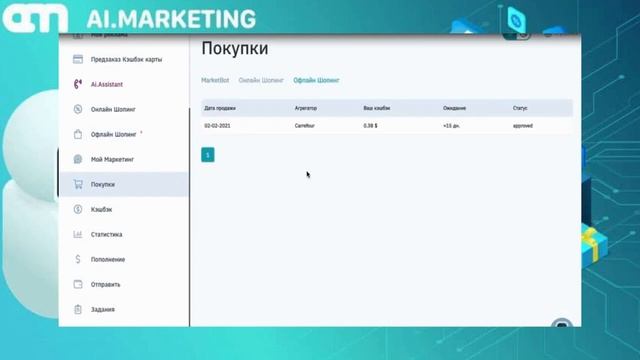This screenshot has width=640, height=360.
Task: Select the Офлайн Шопинг tab
Action: pos(316,80)
